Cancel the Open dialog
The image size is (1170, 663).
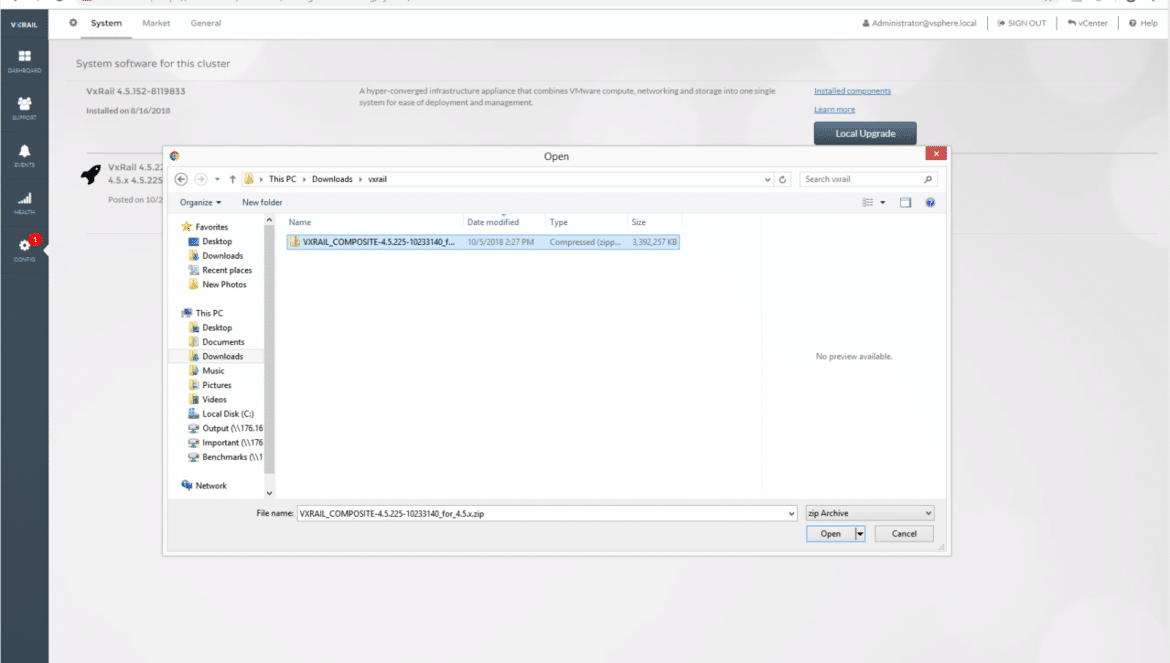coord(904,534)
